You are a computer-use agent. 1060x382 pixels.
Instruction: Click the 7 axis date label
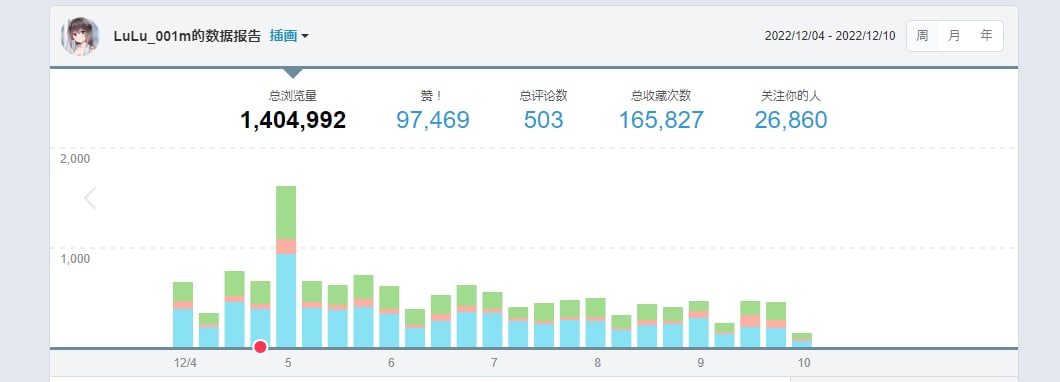click(x=494, y=363)
